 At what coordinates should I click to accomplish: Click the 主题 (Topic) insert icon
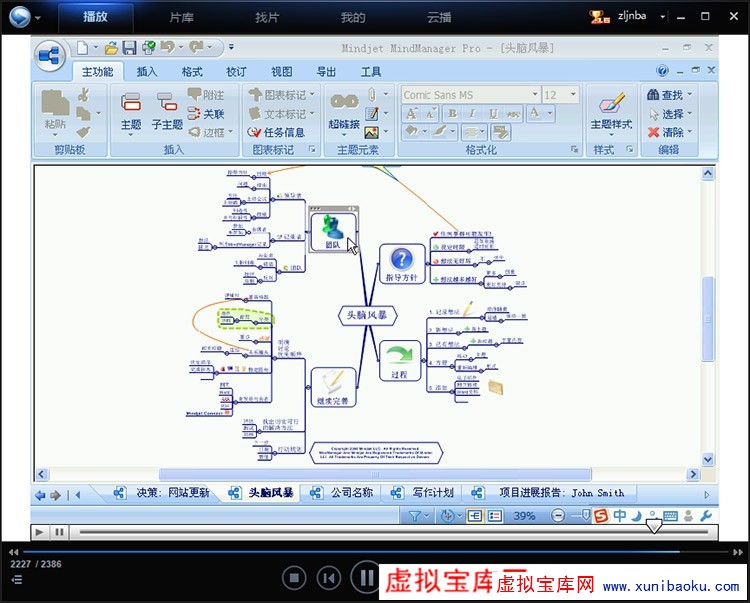tap(131, 103)
